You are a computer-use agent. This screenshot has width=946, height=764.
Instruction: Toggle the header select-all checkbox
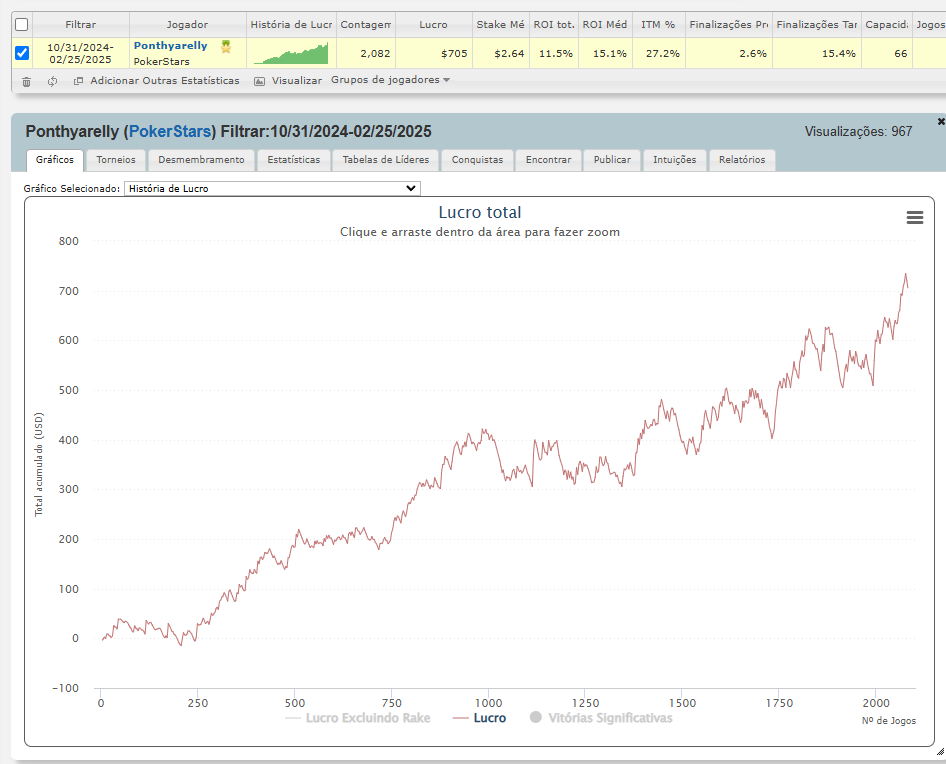coord(22,25)
